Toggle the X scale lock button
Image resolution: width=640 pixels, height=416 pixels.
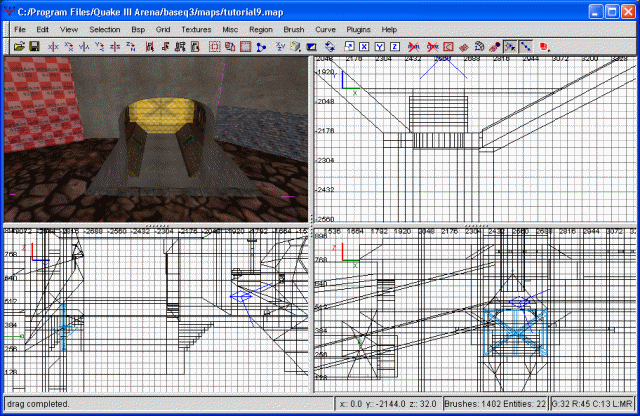pos(364,47)
